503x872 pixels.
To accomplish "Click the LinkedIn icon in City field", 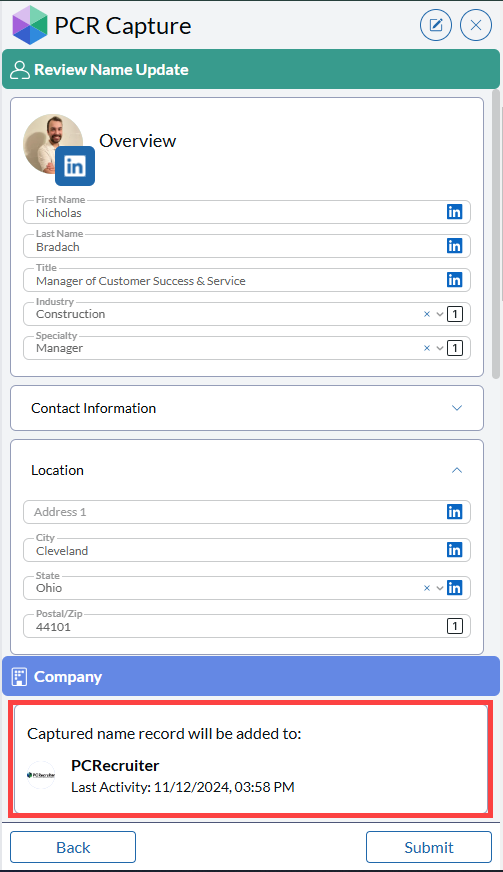I will click(455, 550).
